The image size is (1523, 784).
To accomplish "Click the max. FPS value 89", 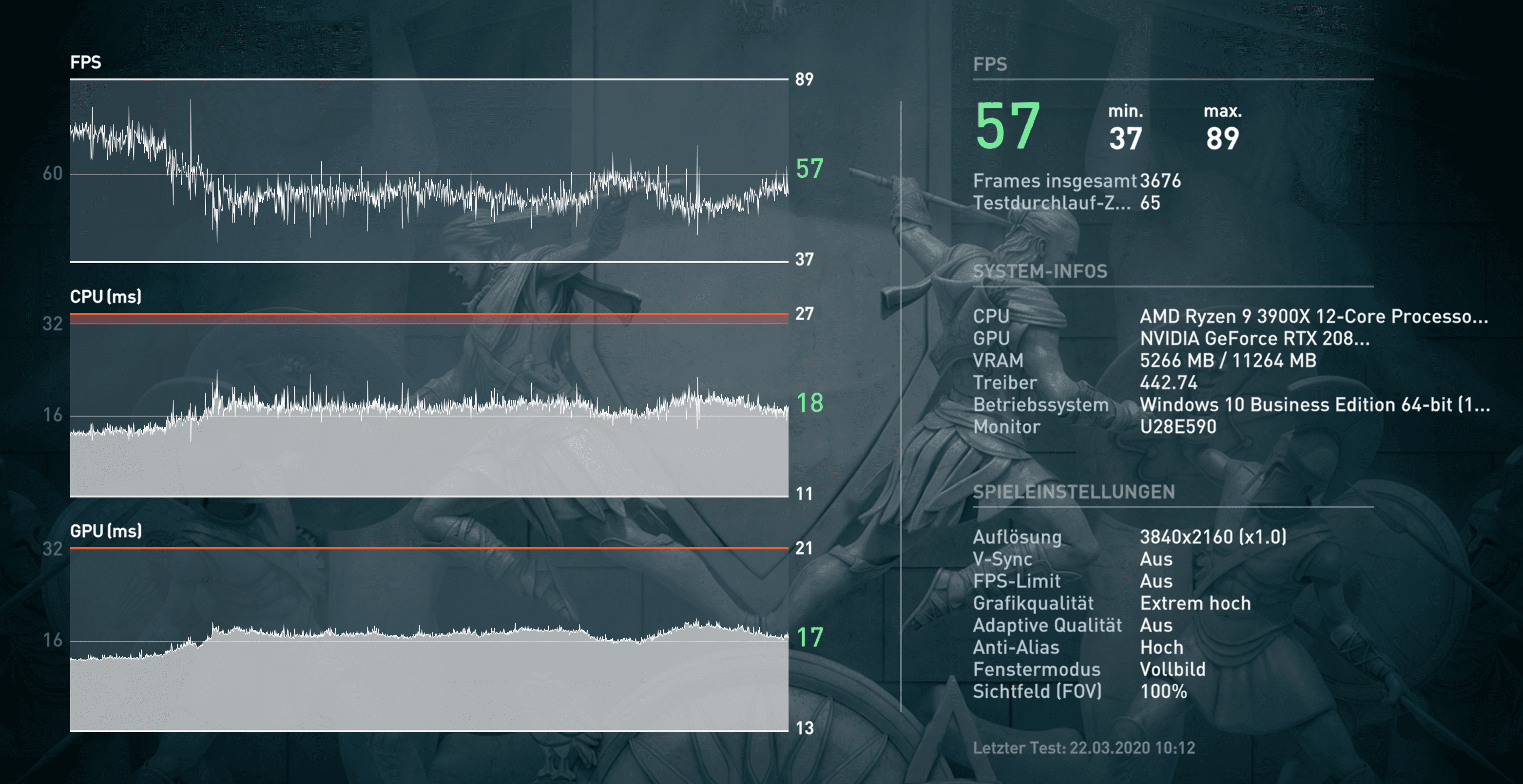I will tap(1223, 138).
